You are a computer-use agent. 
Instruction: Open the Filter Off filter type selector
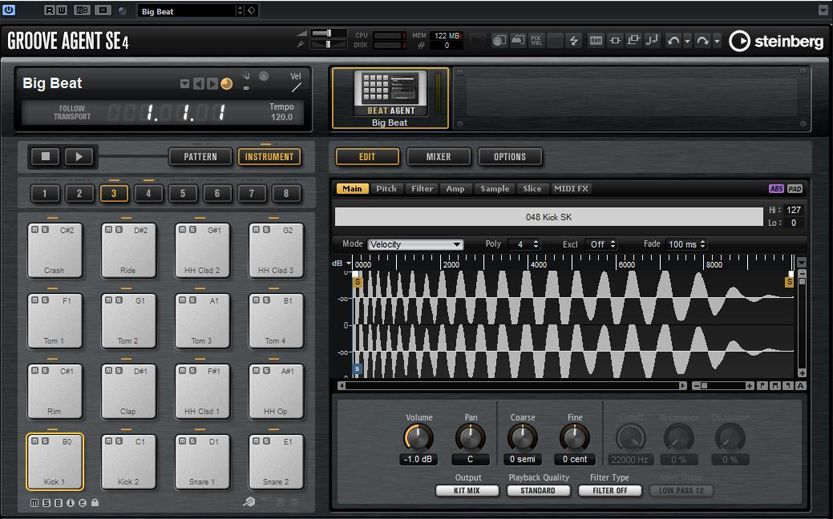(x=610, y=491)
